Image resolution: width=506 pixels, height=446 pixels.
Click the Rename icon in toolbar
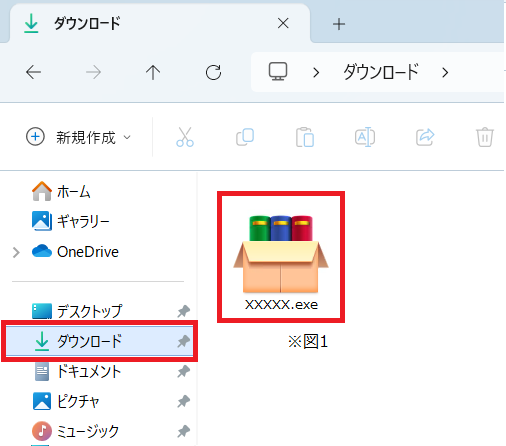pos(365,137)
